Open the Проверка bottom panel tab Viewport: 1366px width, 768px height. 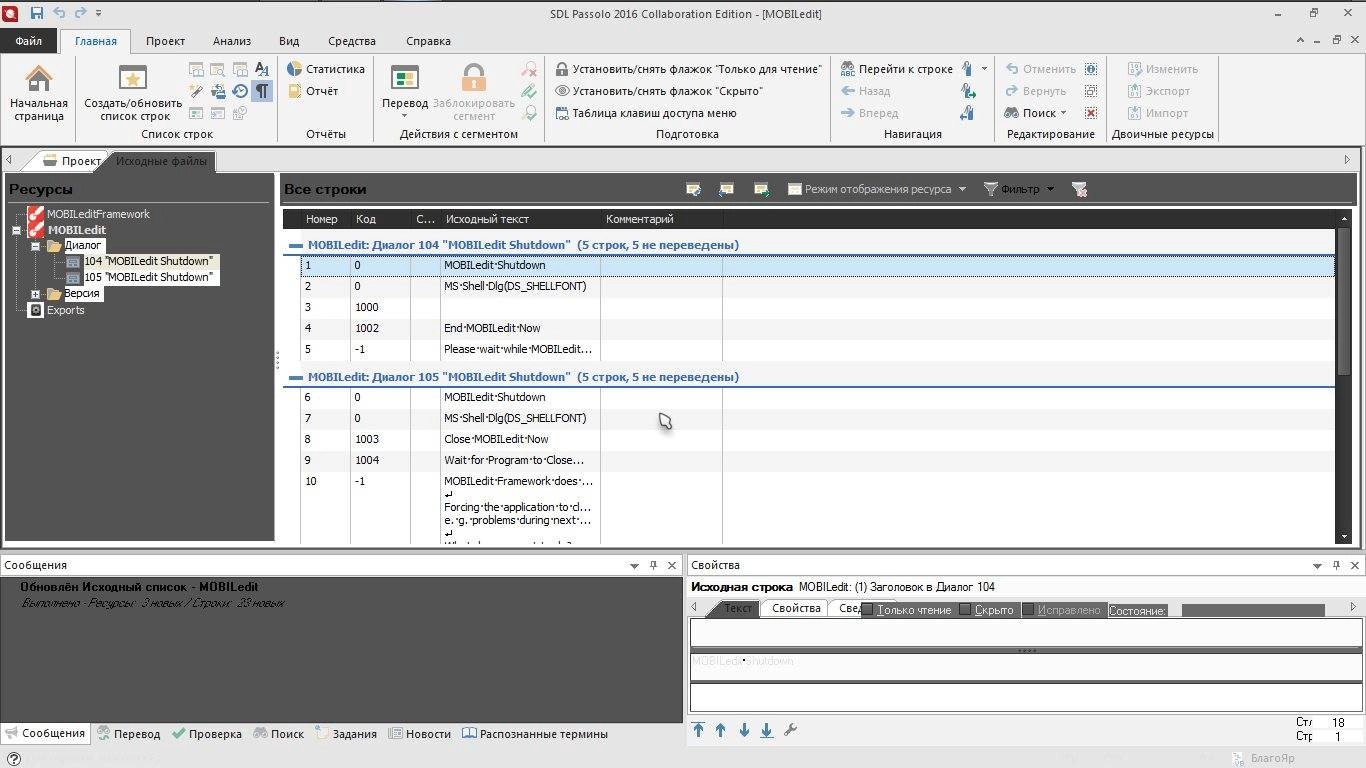(207, 734)
